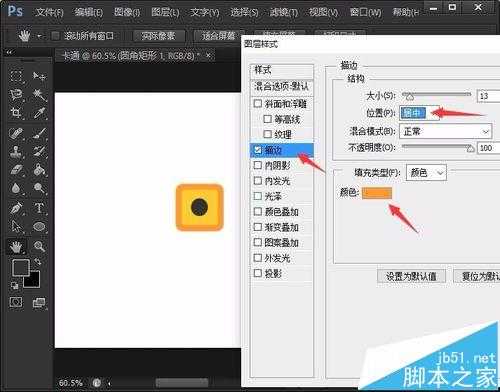Enable 等高线 checkbox

267,119
